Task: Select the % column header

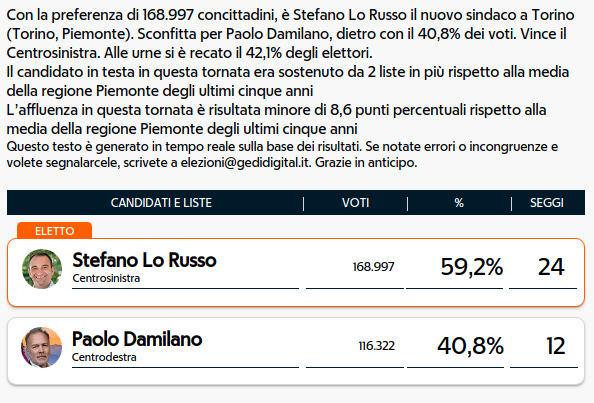Action: pos(459,203)
